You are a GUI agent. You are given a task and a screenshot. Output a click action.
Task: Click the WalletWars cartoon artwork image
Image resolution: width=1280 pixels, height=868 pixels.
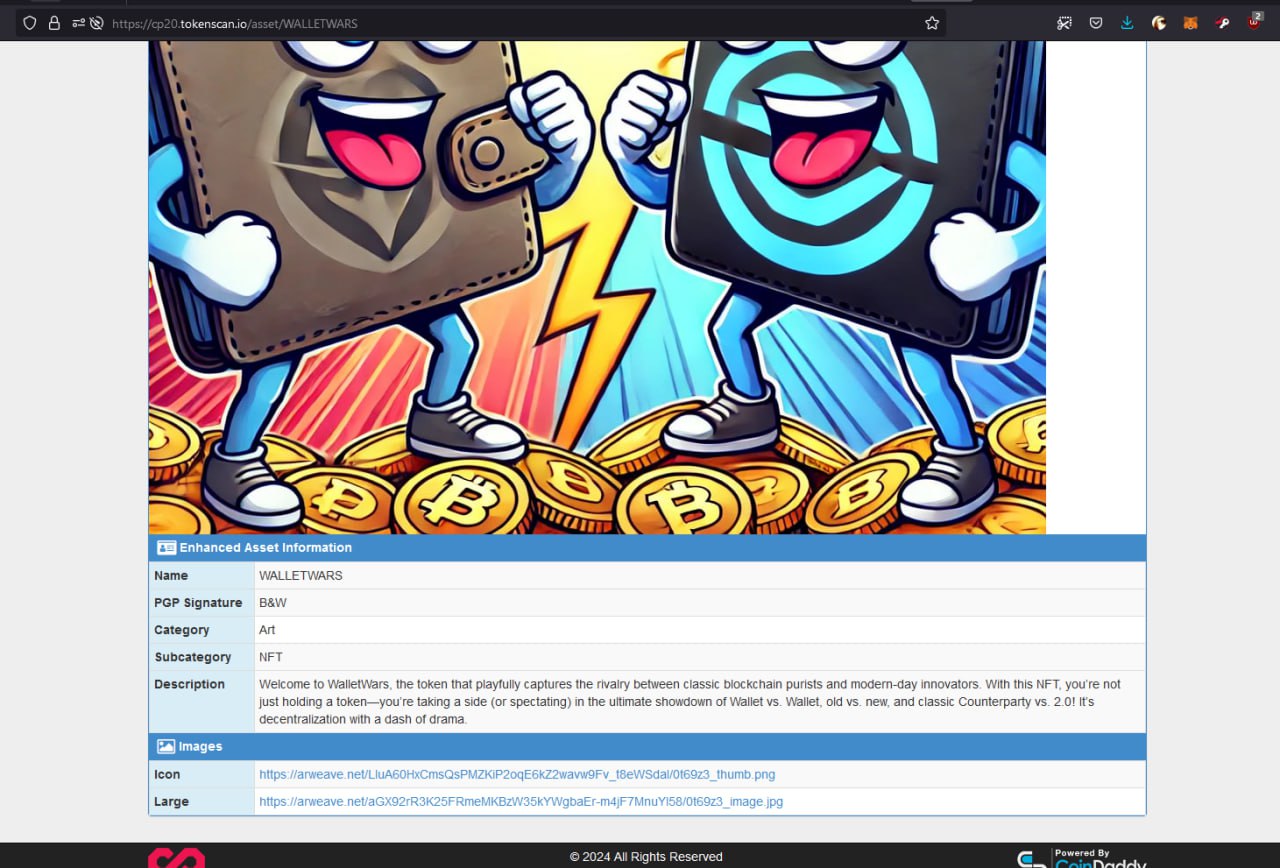(597, 287)
